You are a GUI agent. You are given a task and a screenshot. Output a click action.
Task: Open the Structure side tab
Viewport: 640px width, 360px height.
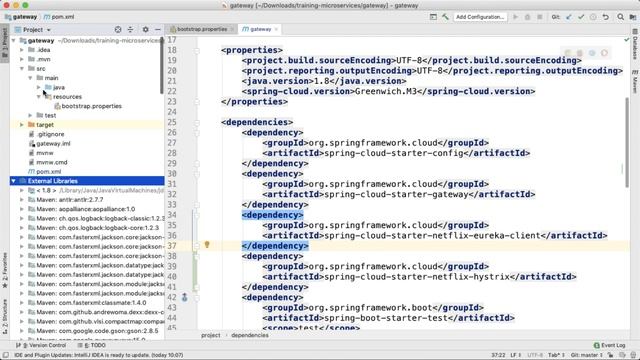(x=5, y=316)
